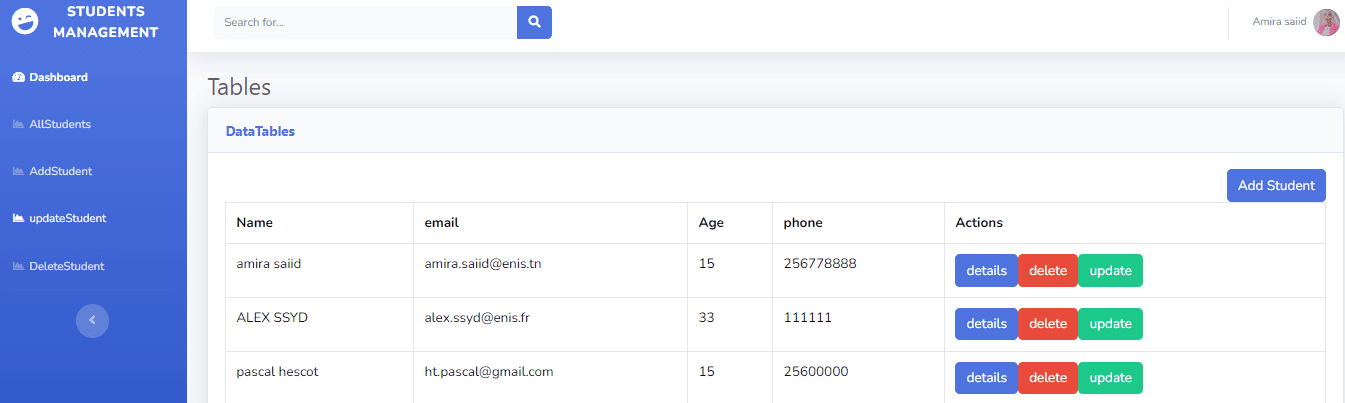
Task: Collapse the sidebar with the chevron toggle
Action: coord(92,320)
